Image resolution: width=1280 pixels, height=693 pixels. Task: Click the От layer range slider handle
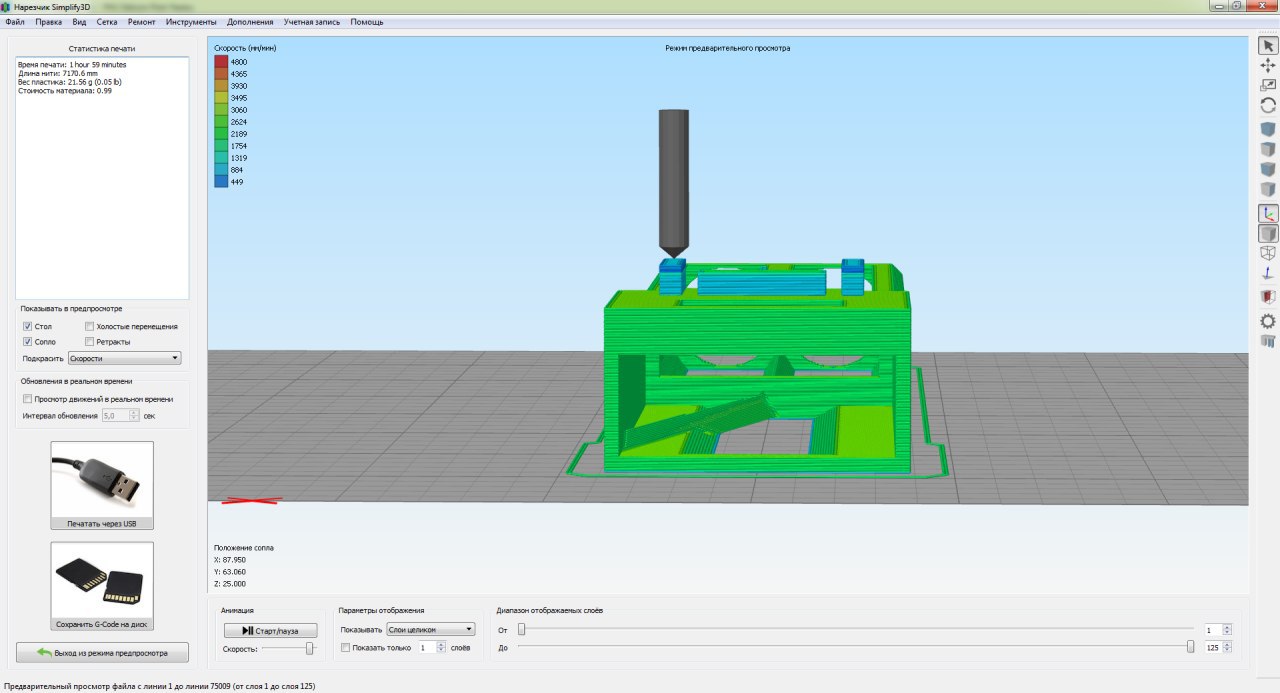tap(521, 629)
